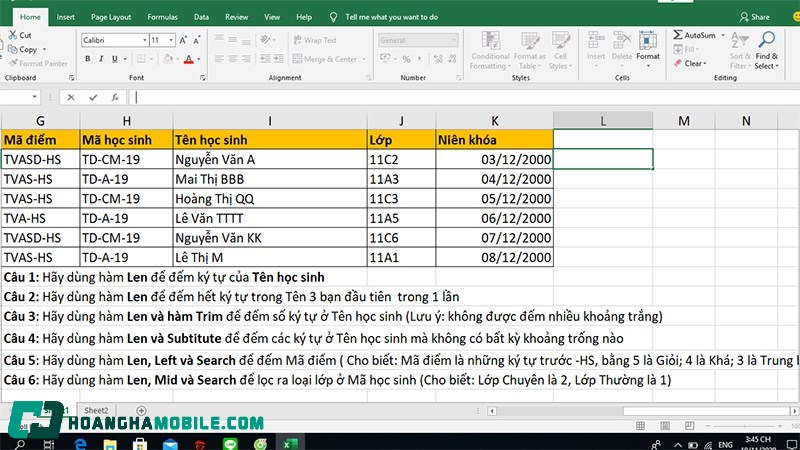This screenshot has height=450, width=800.
Task: Toggle Underline formatting
Action: 112,59
